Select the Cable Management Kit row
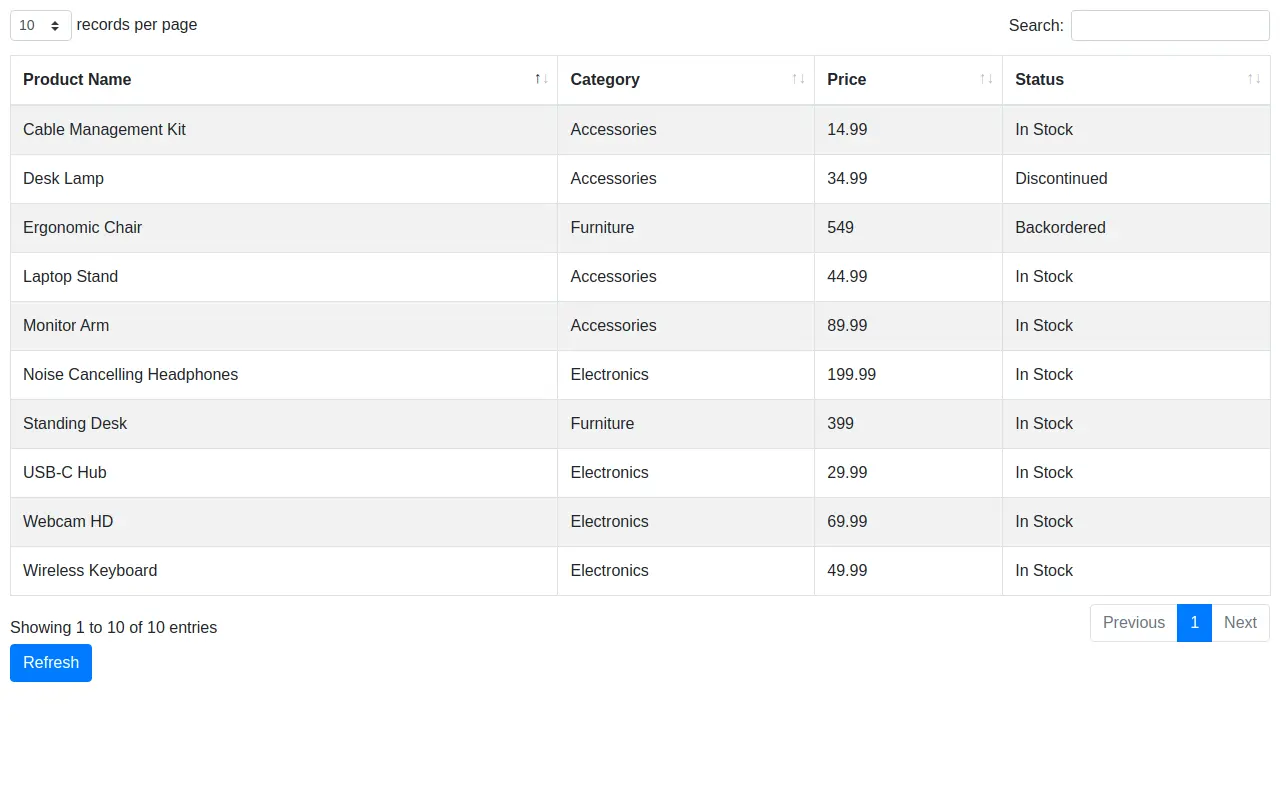 click(640, 130)
